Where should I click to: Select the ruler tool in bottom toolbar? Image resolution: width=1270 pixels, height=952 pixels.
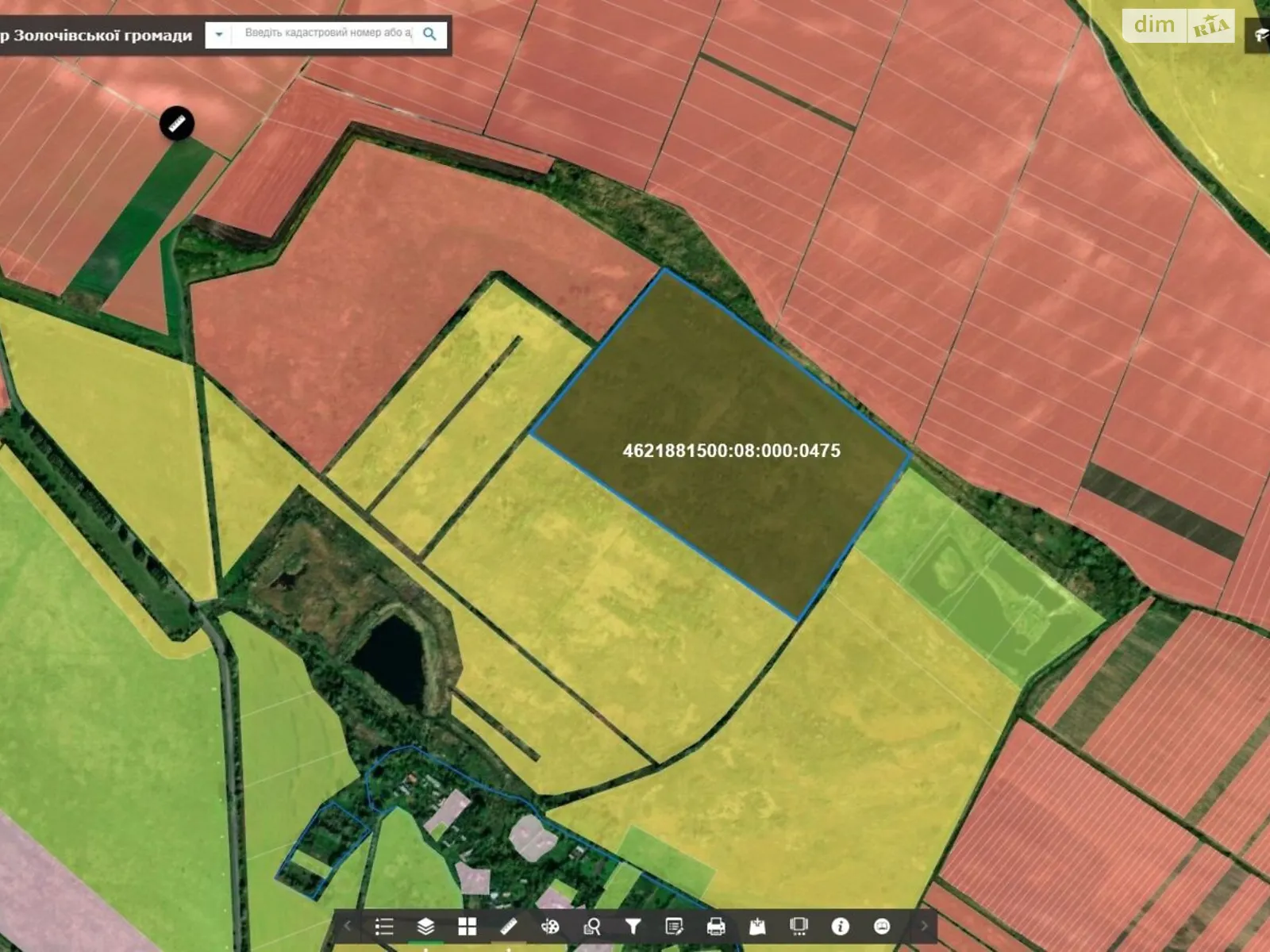(509, 927)
